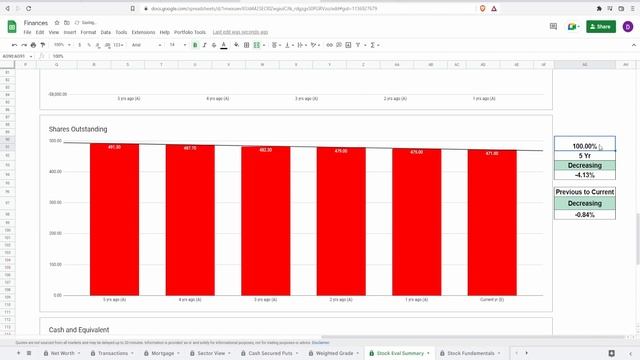Open the Edit menu
Screen dimensions: 640x360
(x=40, y=32)
